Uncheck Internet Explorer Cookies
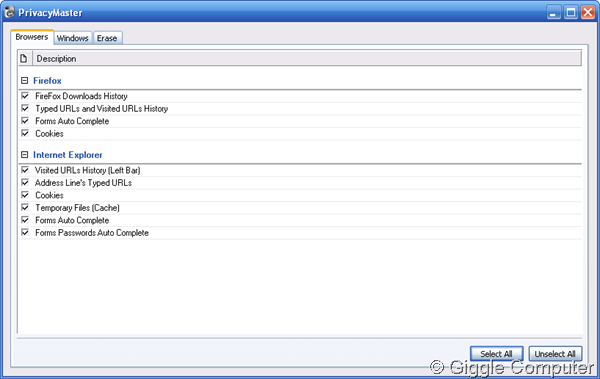Image resolution: width=600 pixels, height=379 pixels. (25, 195)
